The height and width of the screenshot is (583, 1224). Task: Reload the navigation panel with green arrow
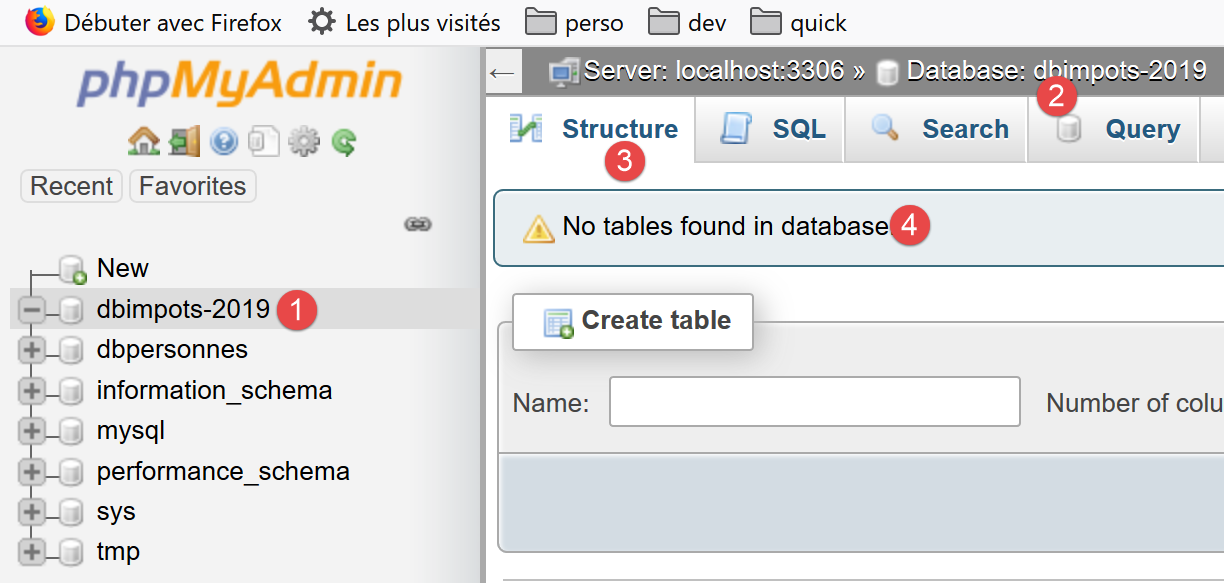pyautogui.click(x=344, y=143)
